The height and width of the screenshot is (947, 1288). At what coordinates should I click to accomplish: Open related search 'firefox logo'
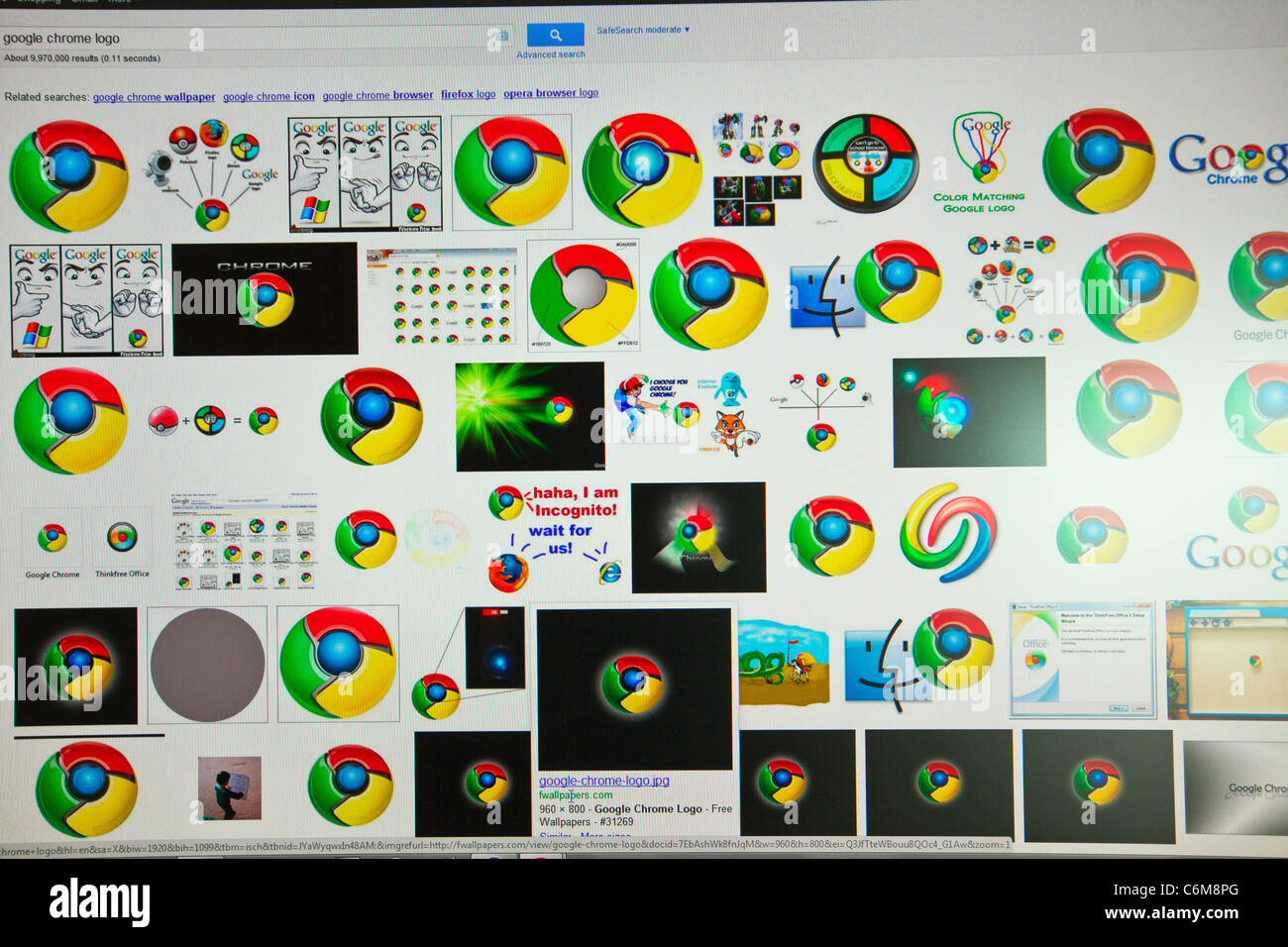[468, 94]
